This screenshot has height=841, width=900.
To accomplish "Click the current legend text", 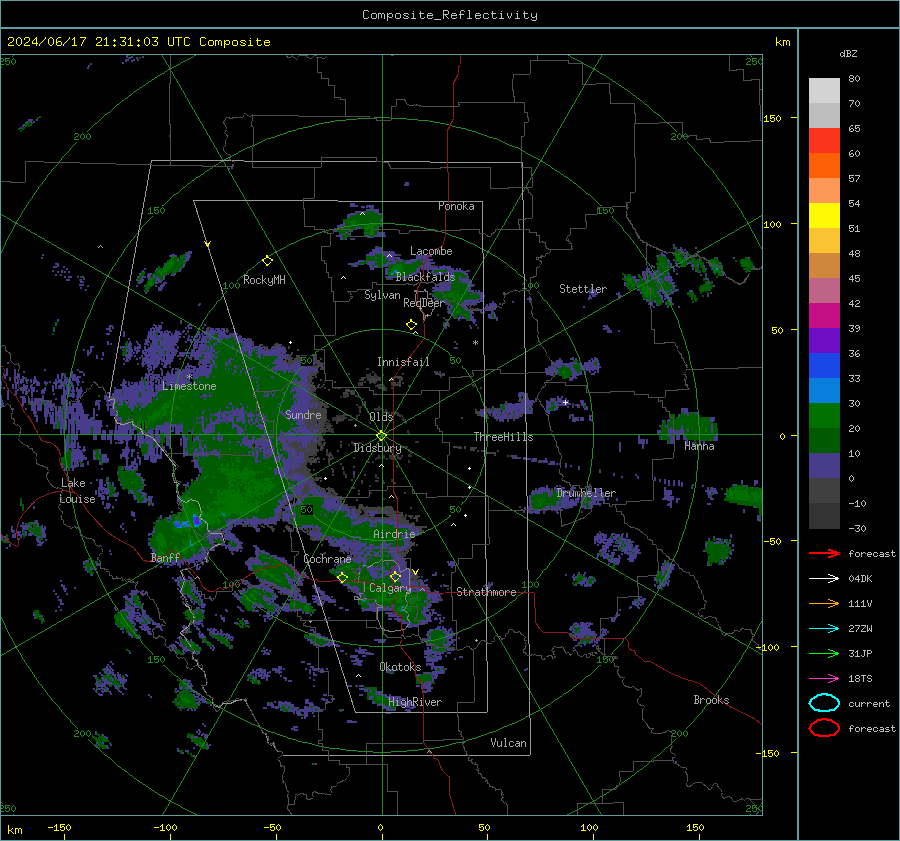I will (868, 703).
